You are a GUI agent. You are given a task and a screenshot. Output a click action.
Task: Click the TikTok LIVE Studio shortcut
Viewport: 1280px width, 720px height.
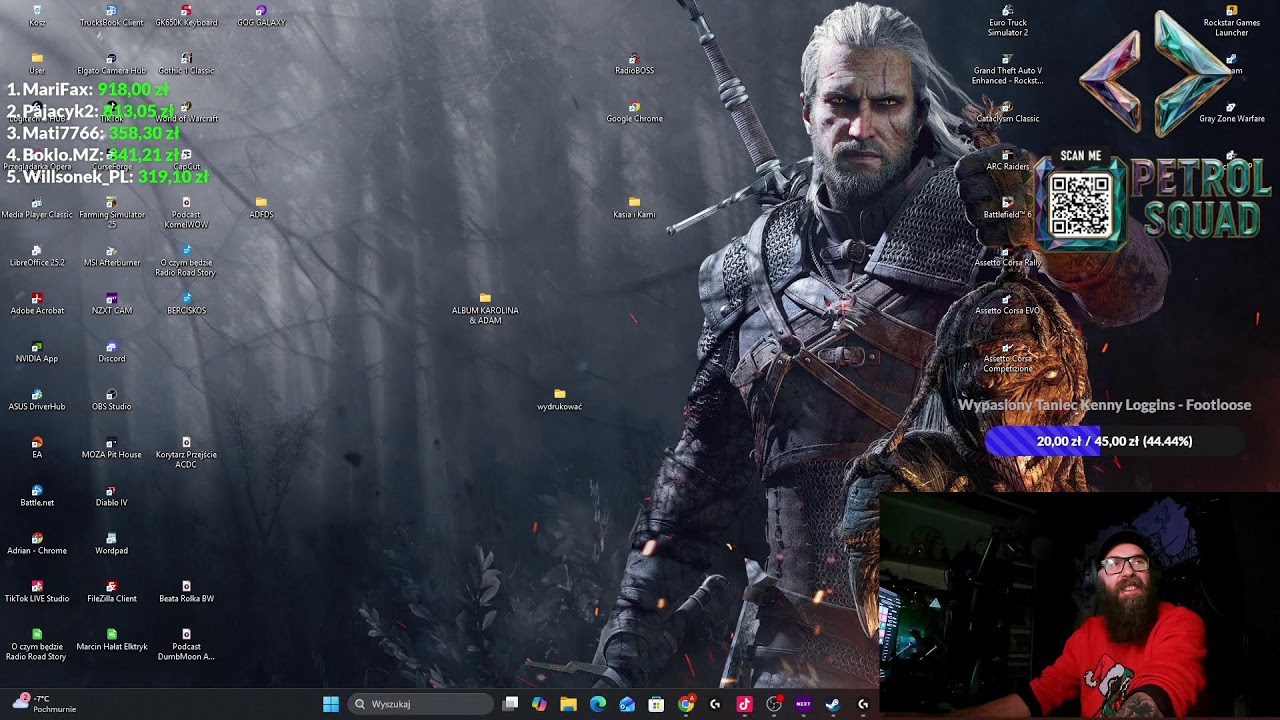click(x=37, y=591)
